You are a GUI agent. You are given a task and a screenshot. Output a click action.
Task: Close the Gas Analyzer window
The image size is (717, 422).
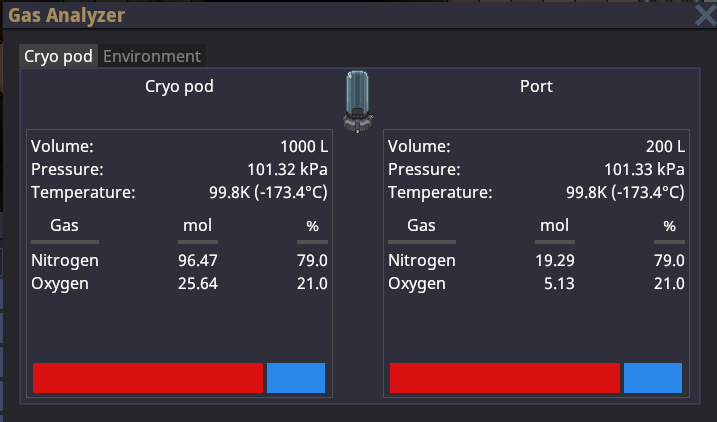[x=705, y=15]
